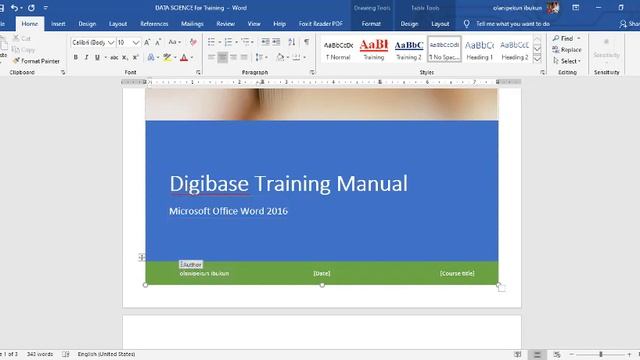Open the Font name combo box dropdown
Viewport: 640px width, 360px height.
coord(111,42)
